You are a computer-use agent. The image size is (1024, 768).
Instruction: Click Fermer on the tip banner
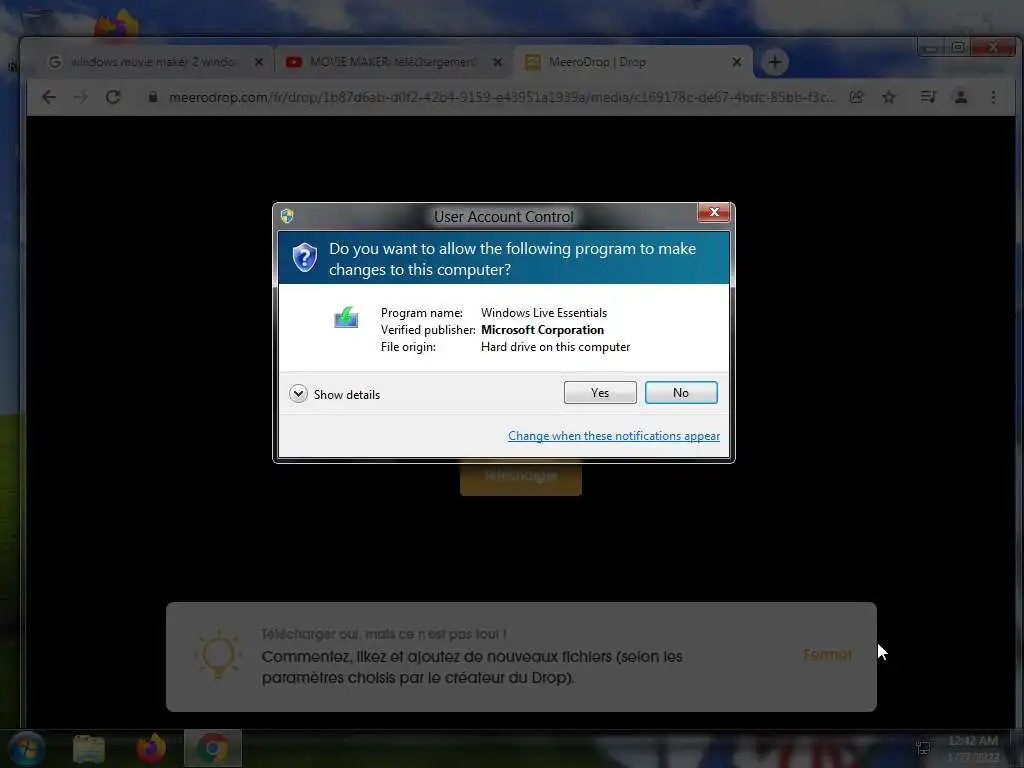pos(827,654)
